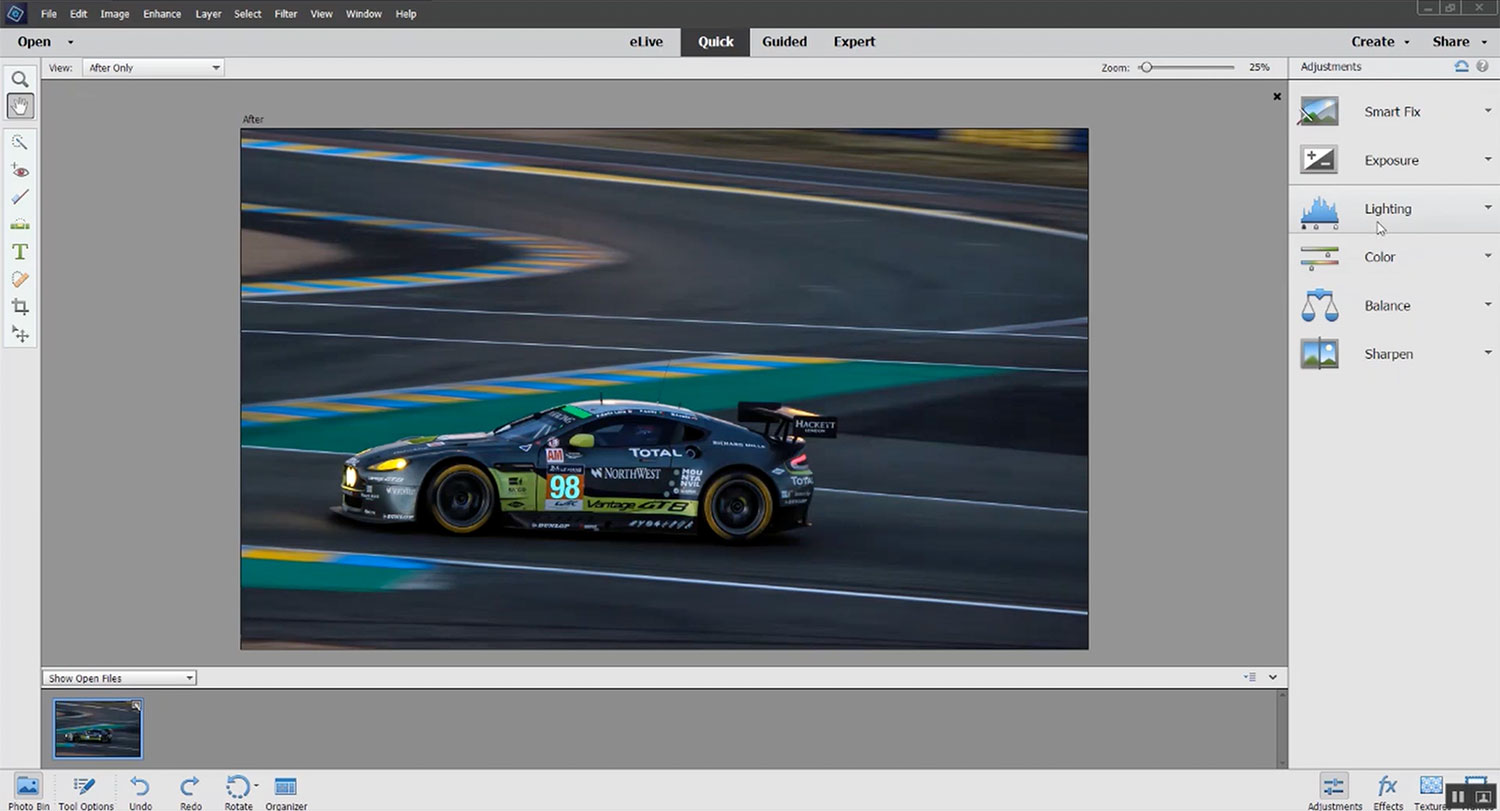The height and width of the screenshot is (811, 1500).
Task: Click the Create button
Action: 1379,42
